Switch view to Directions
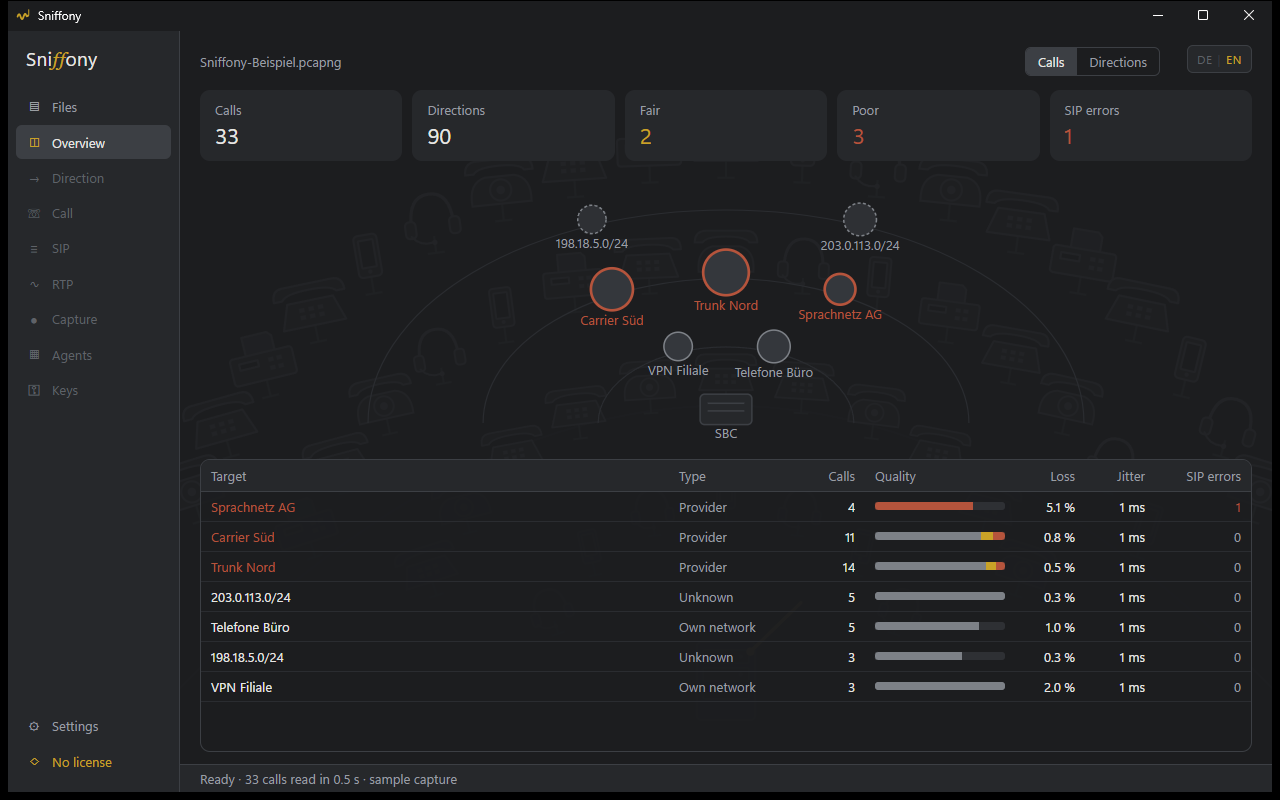 pos(1118,62)
